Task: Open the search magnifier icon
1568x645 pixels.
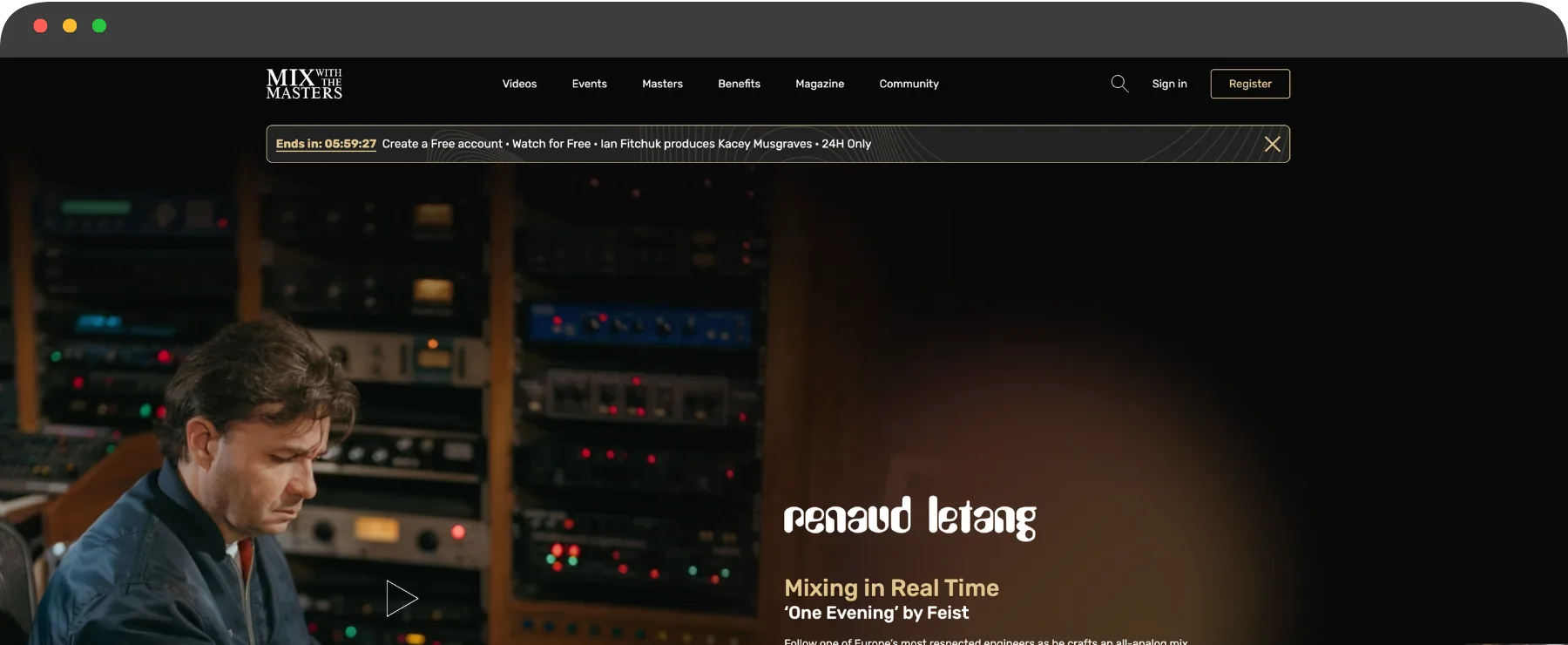Action: coord(1119,84)
